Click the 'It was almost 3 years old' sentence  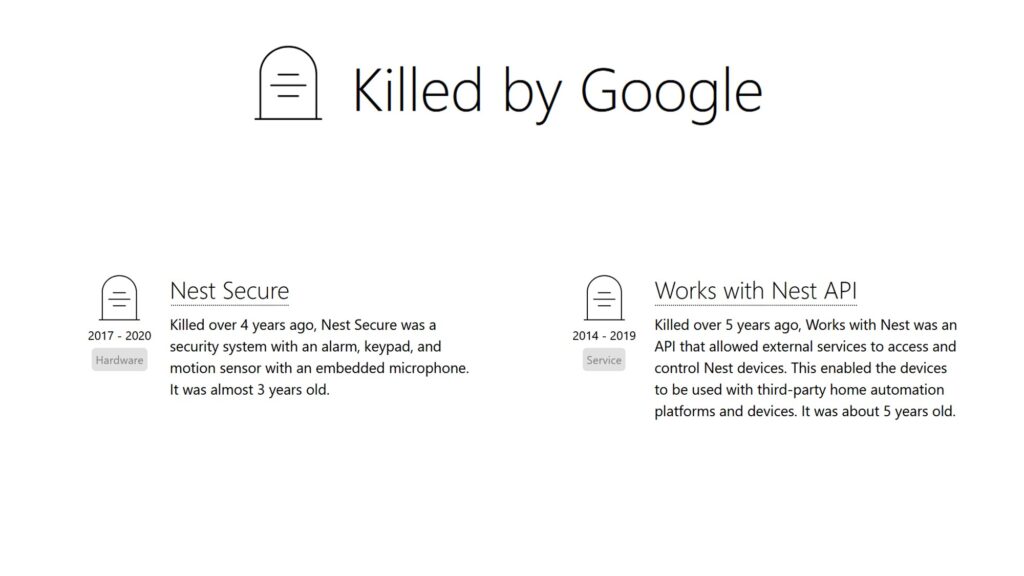(x=249, y=390)
